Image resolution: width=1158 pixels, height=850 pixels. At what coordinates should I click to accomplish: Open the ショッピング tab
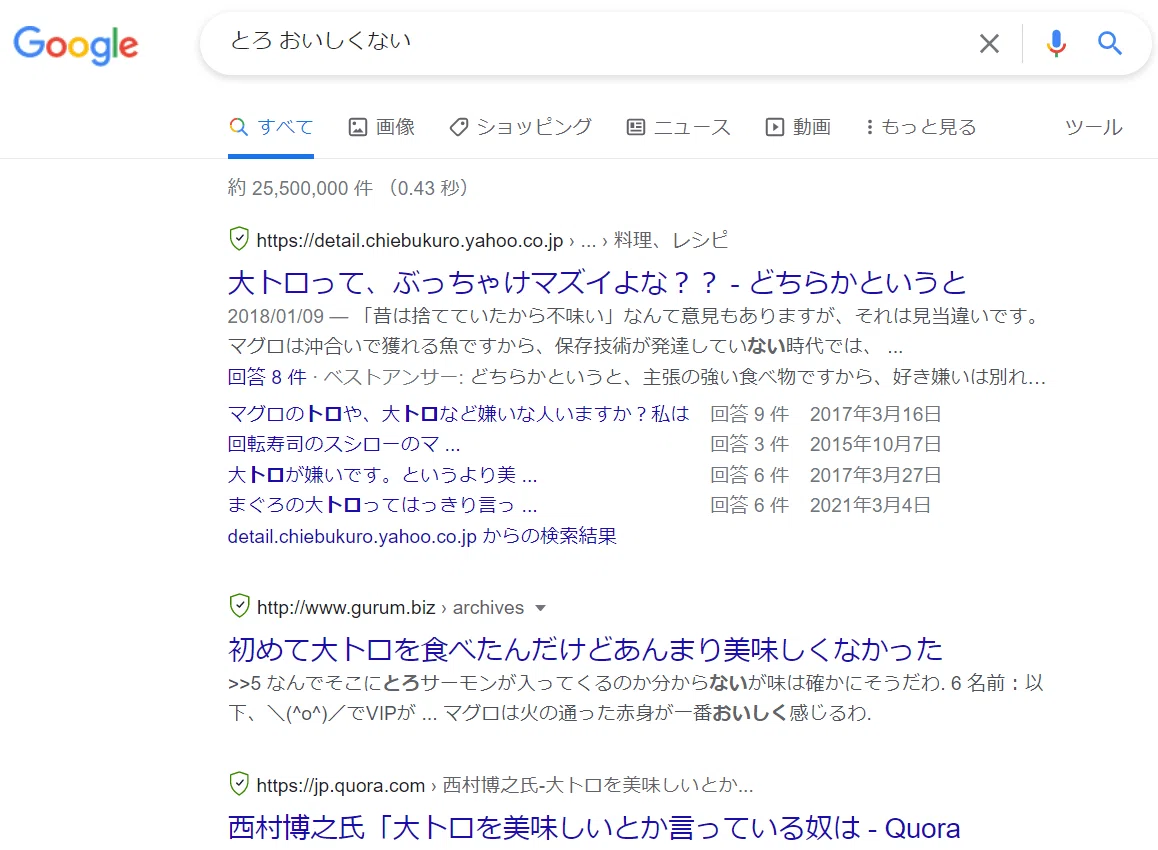521,127
